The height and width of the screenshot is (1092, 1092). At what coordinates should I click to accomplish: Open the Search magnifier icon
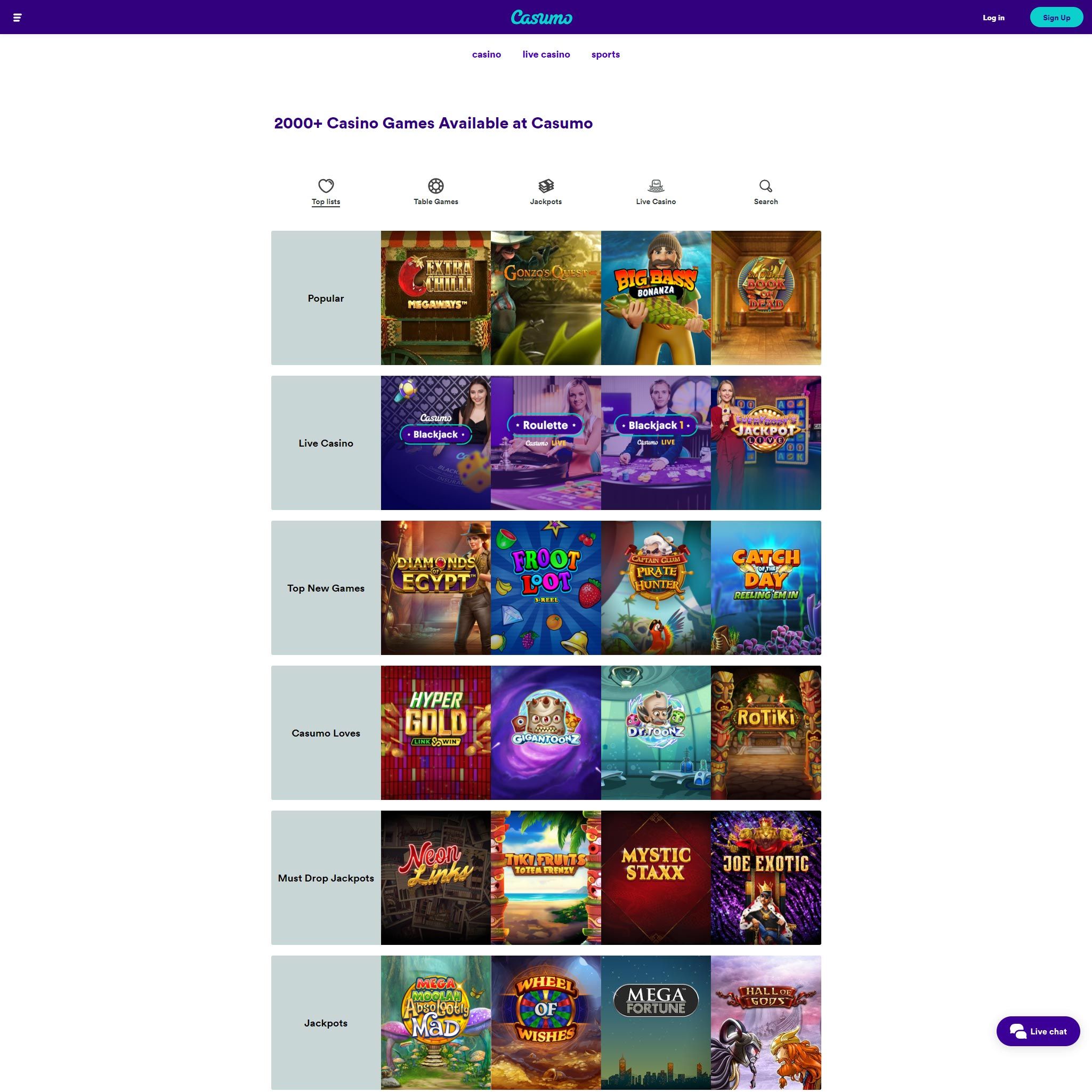point(766,186)
